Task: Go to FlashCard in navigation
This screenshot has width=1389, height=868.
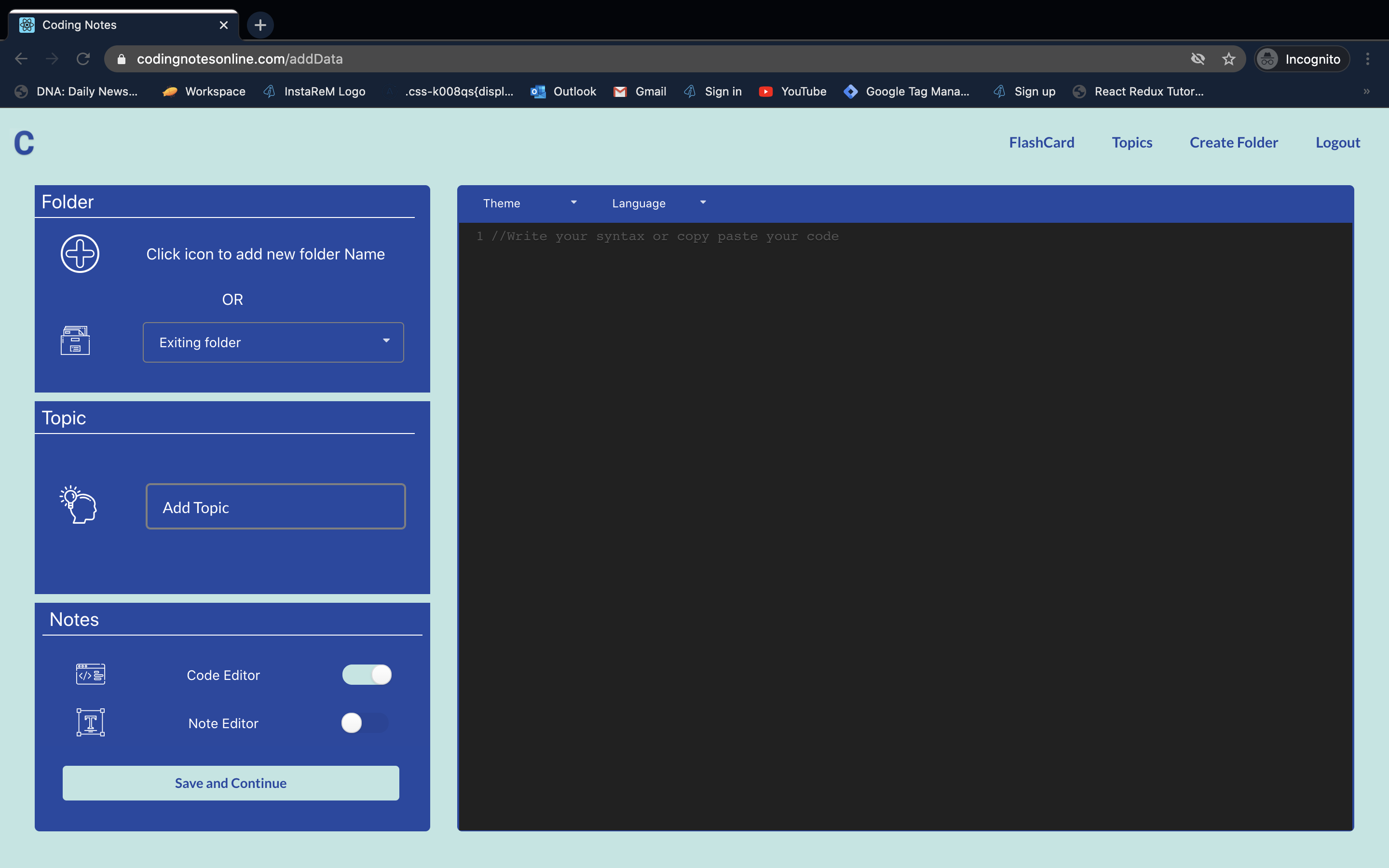Action: click(x=1041, y=142)
